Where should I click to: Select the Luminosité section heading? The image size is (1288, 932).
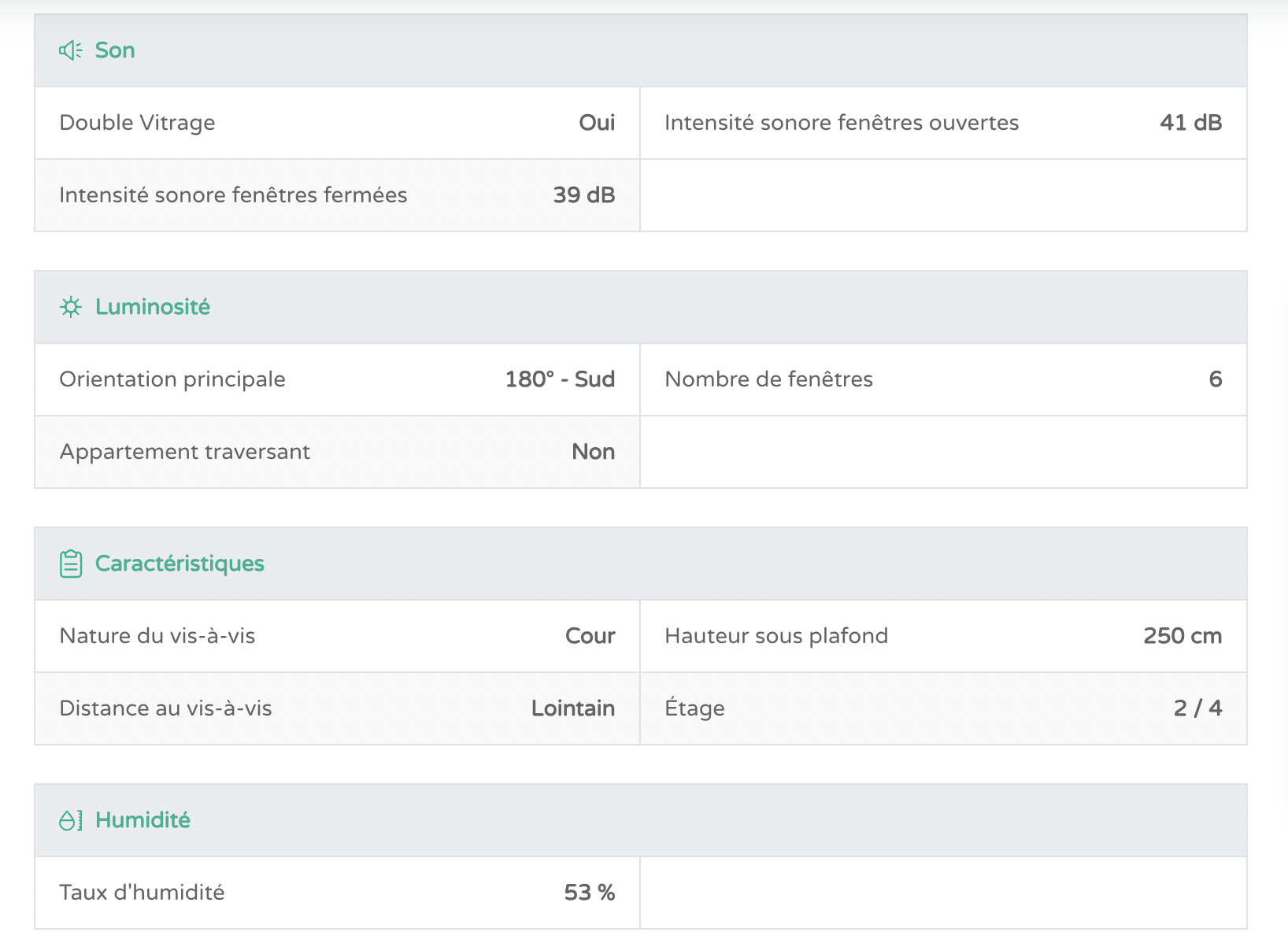[153, 307]
